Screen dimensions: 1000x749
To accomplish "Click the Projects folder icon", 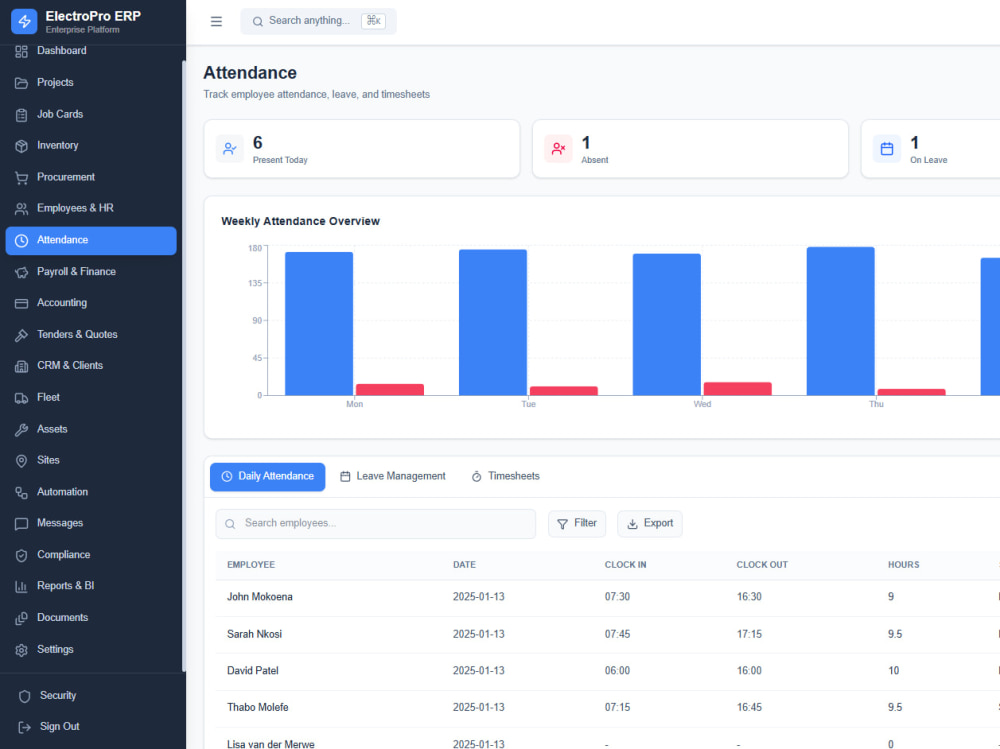I will [x=21, y=83].
